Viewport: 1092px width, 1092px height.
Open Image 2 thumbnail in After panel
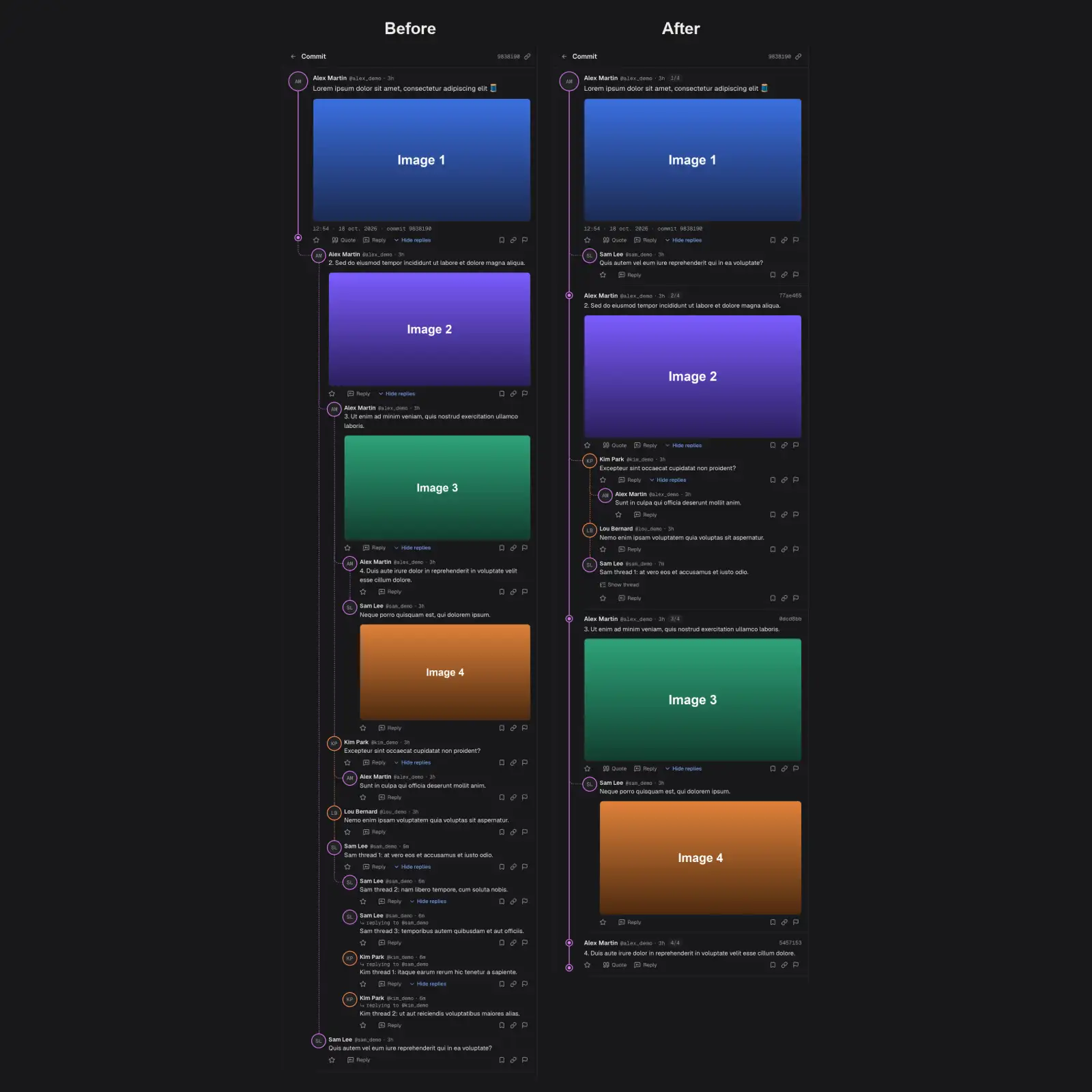(x=693, y=377)
